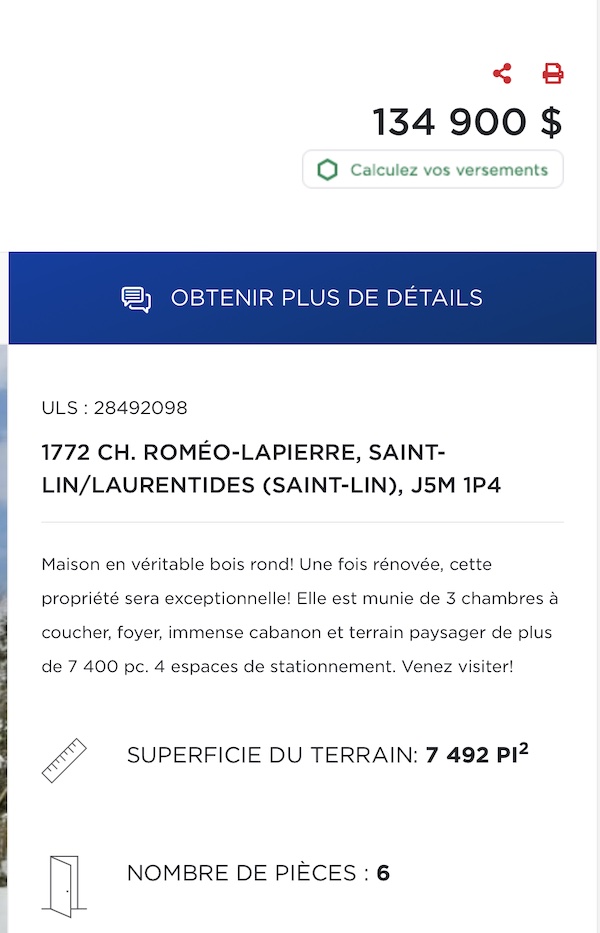Click the ruler icon for lot area
This screenshot has height=933, width=600.
tap(64, 760)
